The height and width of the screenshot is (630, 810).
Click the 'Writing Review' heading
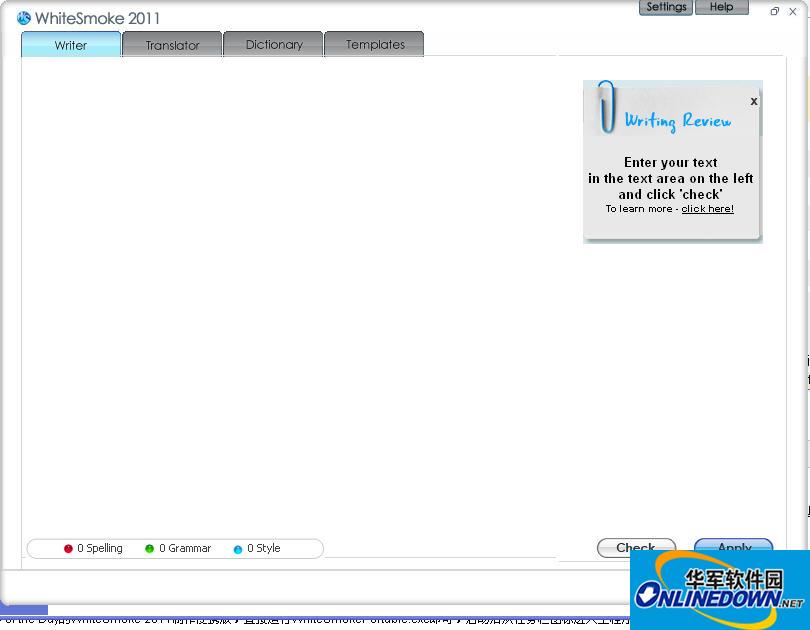pos(678,121)
